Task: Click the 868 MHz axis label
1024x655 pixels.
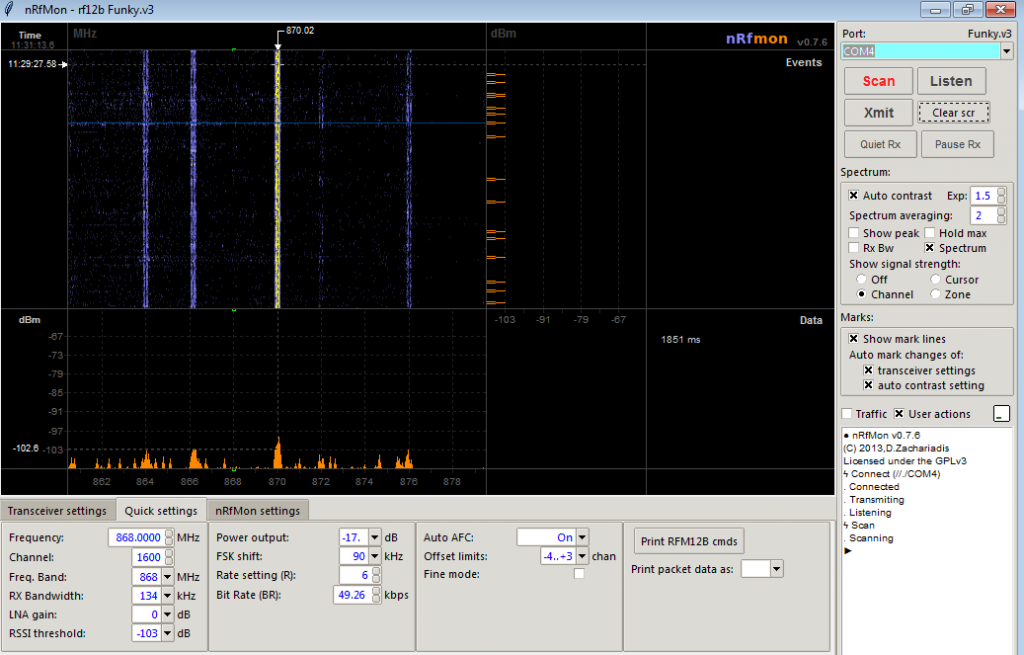Action: click(x=232, y=482)
